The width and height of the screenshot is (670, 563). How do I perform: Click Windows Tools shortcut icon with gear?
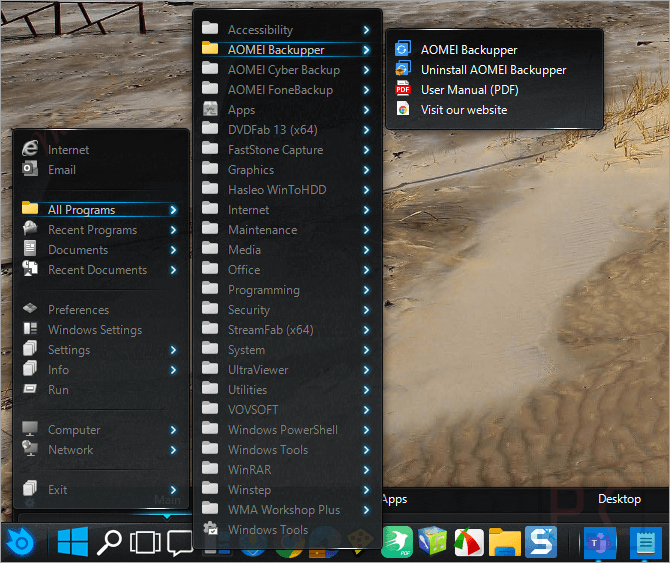click(210, 528)
